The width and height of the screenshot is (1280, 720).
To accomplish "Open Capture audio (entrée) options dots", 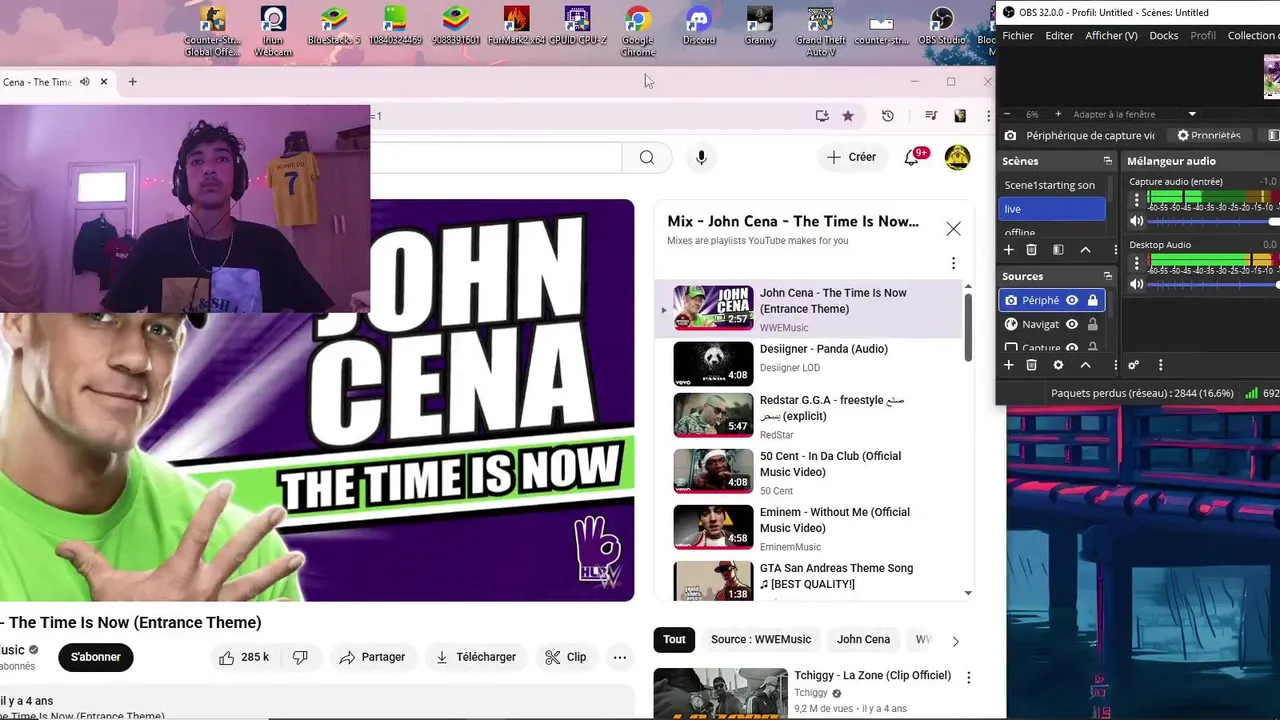I will point(1136,200).
